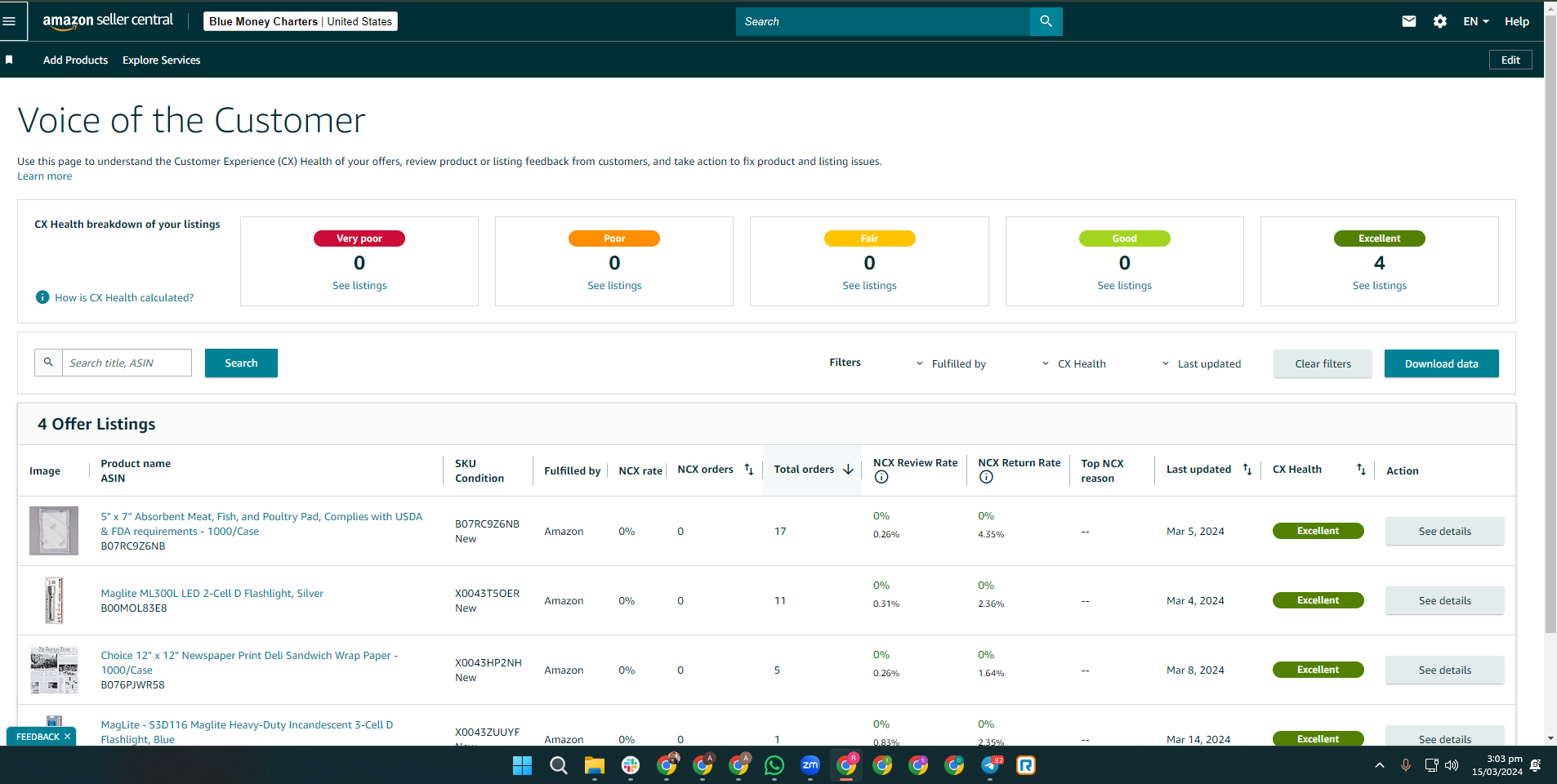Click the top Seller Central search field

pyautogui.click(x=883, y=21)
